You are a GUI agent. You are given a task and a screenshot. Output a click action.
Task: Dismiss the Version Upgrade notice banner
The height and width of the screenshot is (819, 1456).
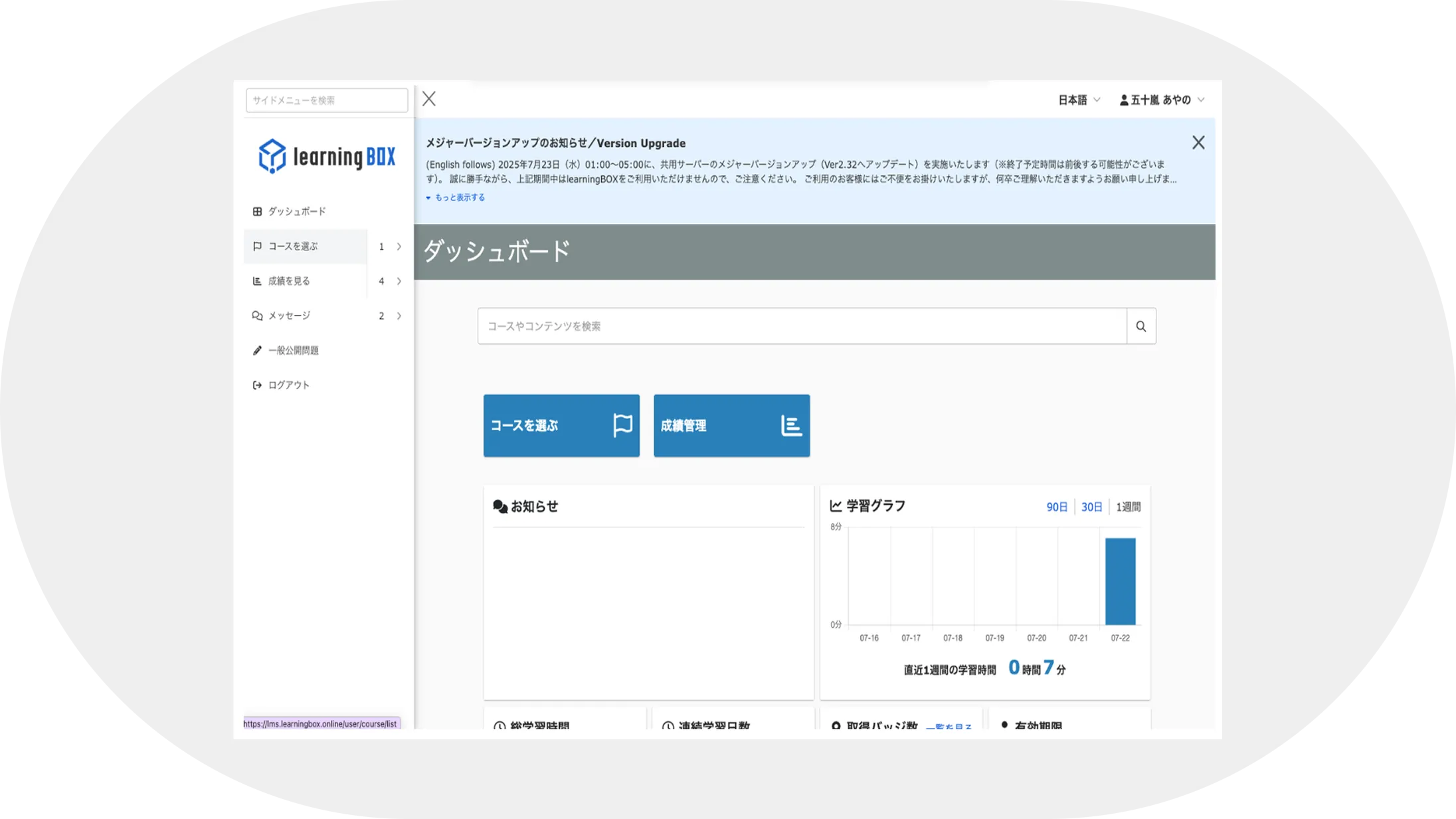tap(1198, 143)
